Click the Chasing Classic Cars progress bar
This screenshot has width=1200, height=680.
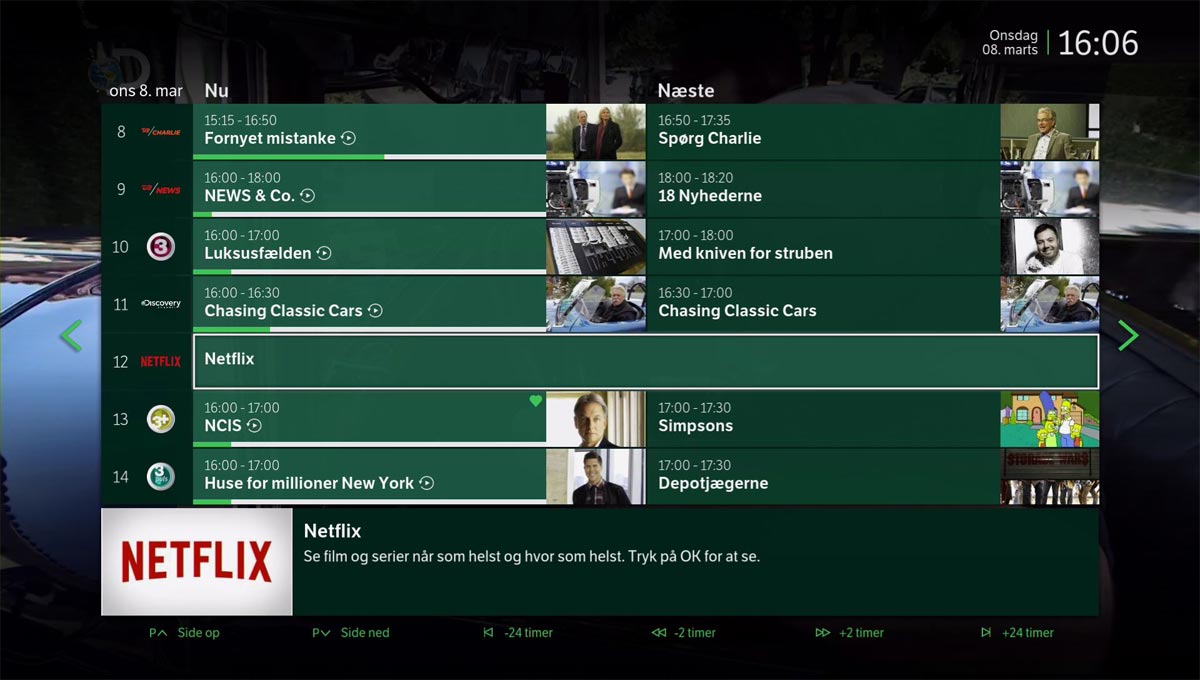pyautogui.click(x=369, y=329)
